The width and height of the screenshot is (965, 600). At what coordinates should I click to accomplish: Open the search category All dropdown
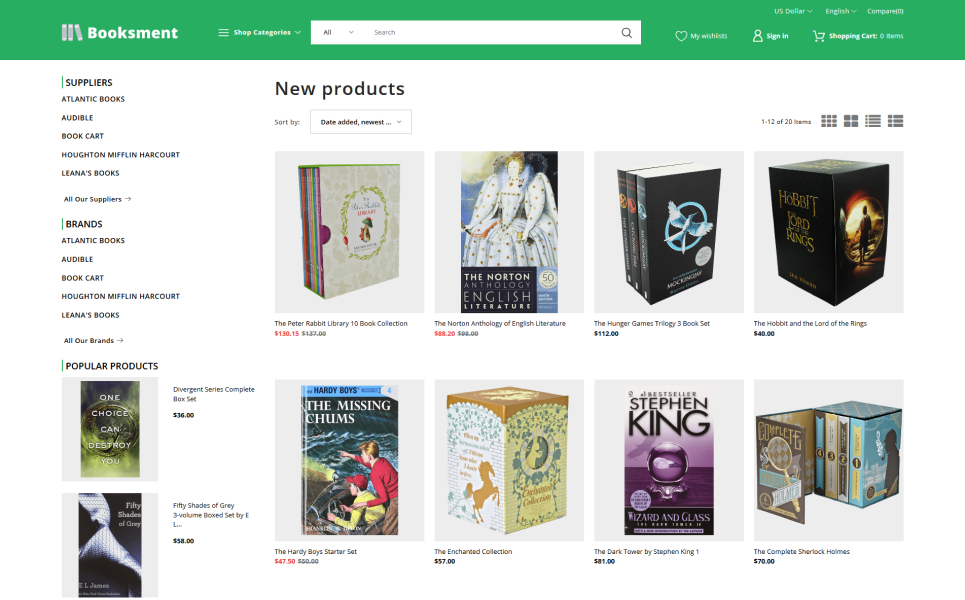point(338,33)
